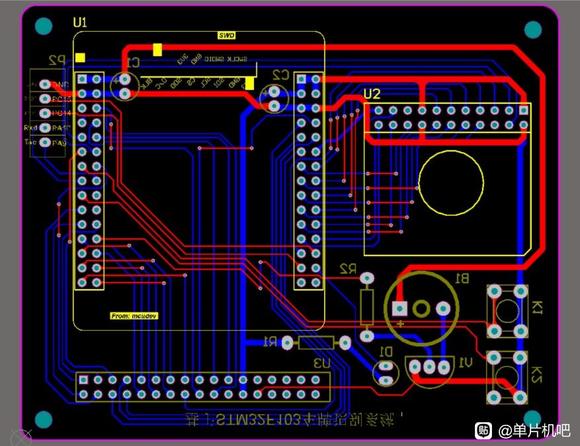Select the square pin-1 pad of U3
The height and width of the screenshot is (446, 580).
point(84,380)
